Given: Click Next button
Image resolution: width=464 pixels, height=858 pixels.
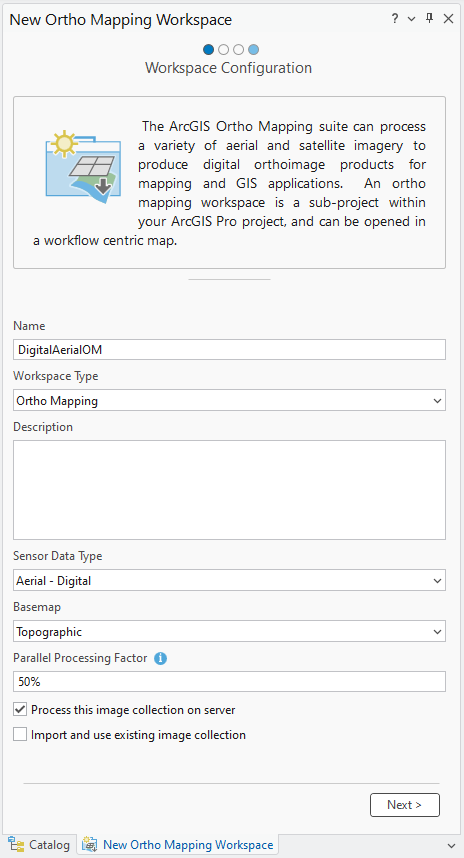Looking at the screenshot, I should click(405, 805).
